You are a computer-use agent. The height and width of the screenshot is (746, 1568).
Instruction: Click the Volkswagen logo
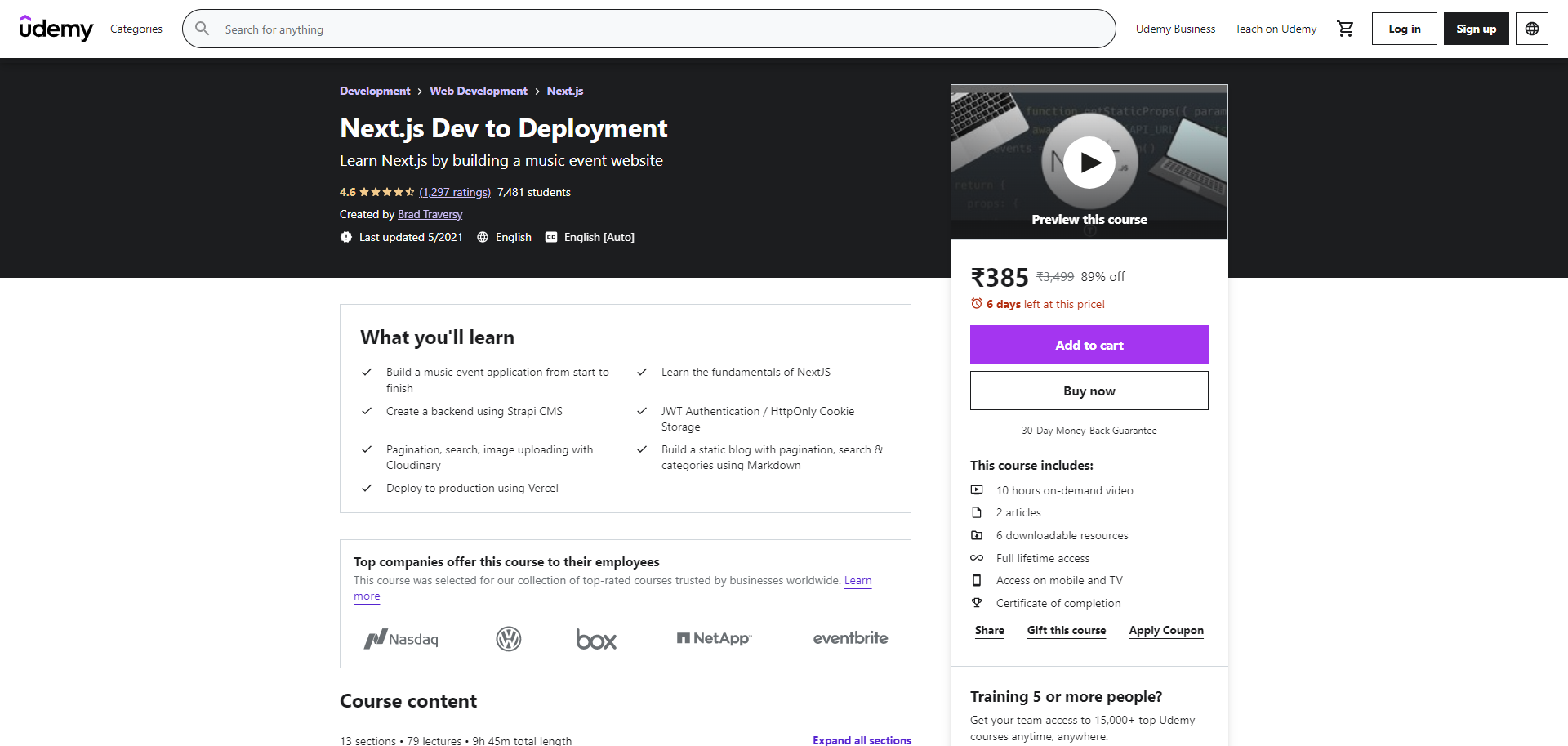coord(509,639)
